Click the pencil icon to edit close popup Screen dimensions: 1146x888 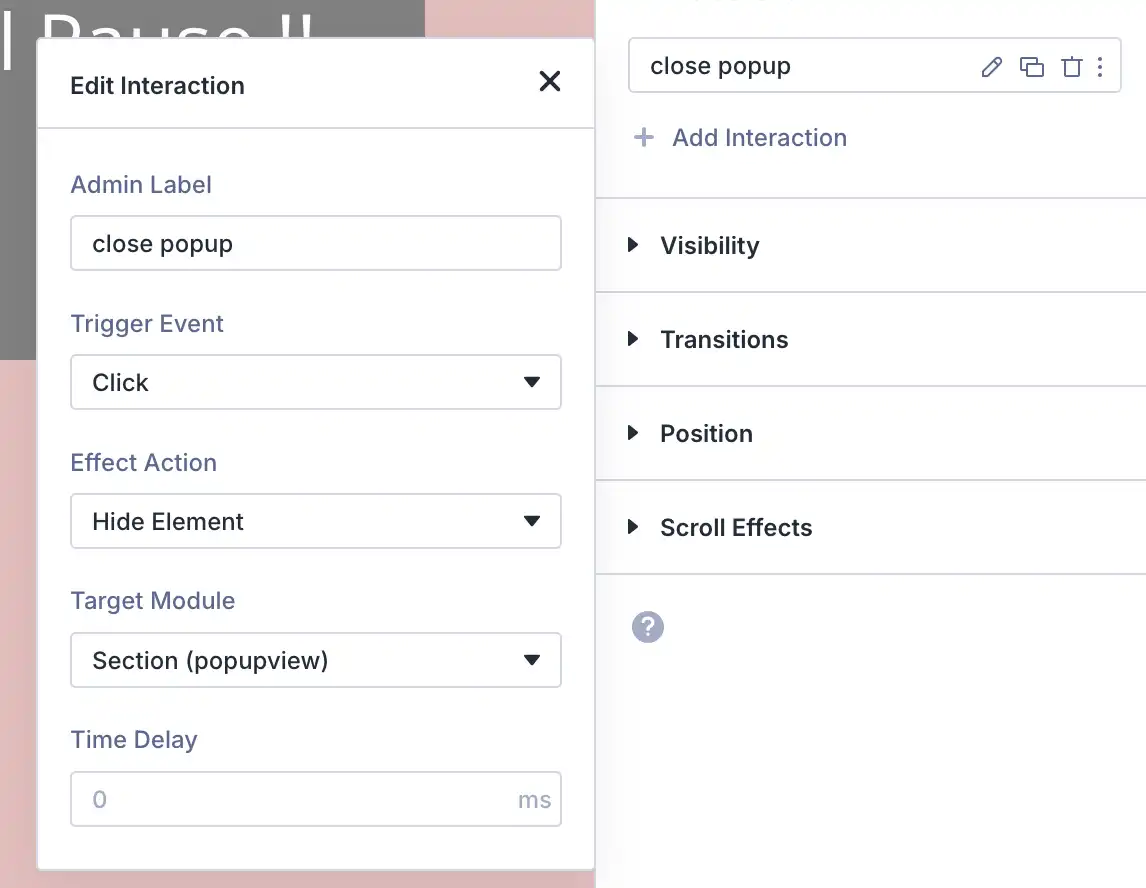click(991, 67)
